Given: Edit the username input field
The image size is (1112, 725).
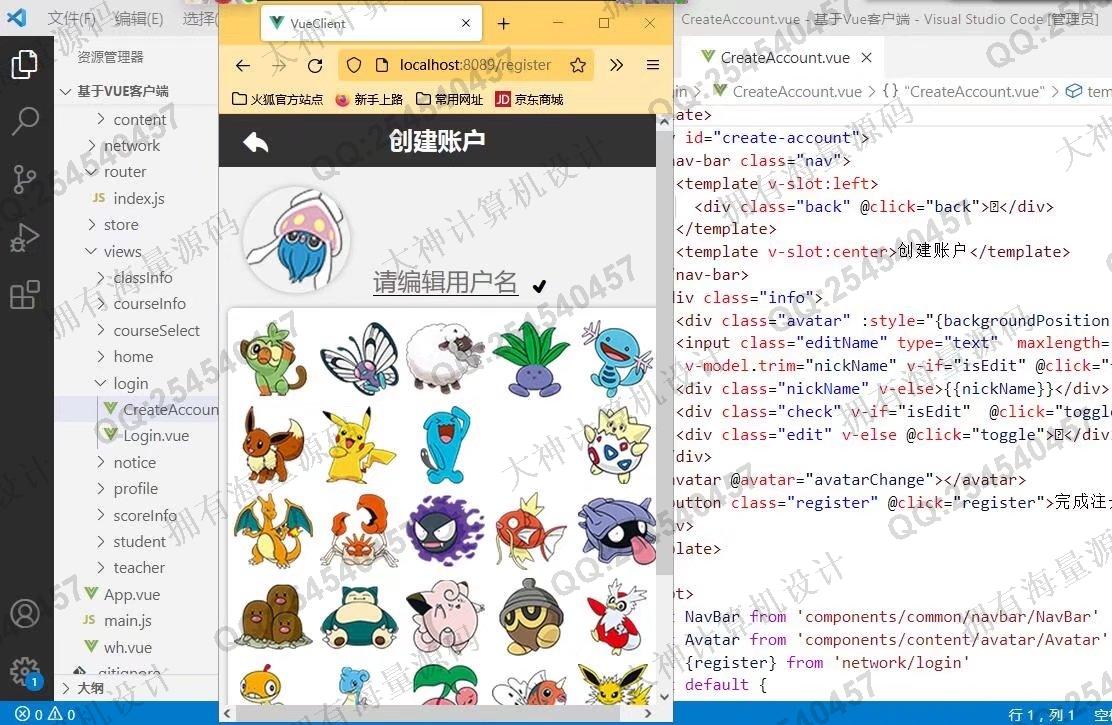Looking at the screenshot, I should (x=445, y=282).
